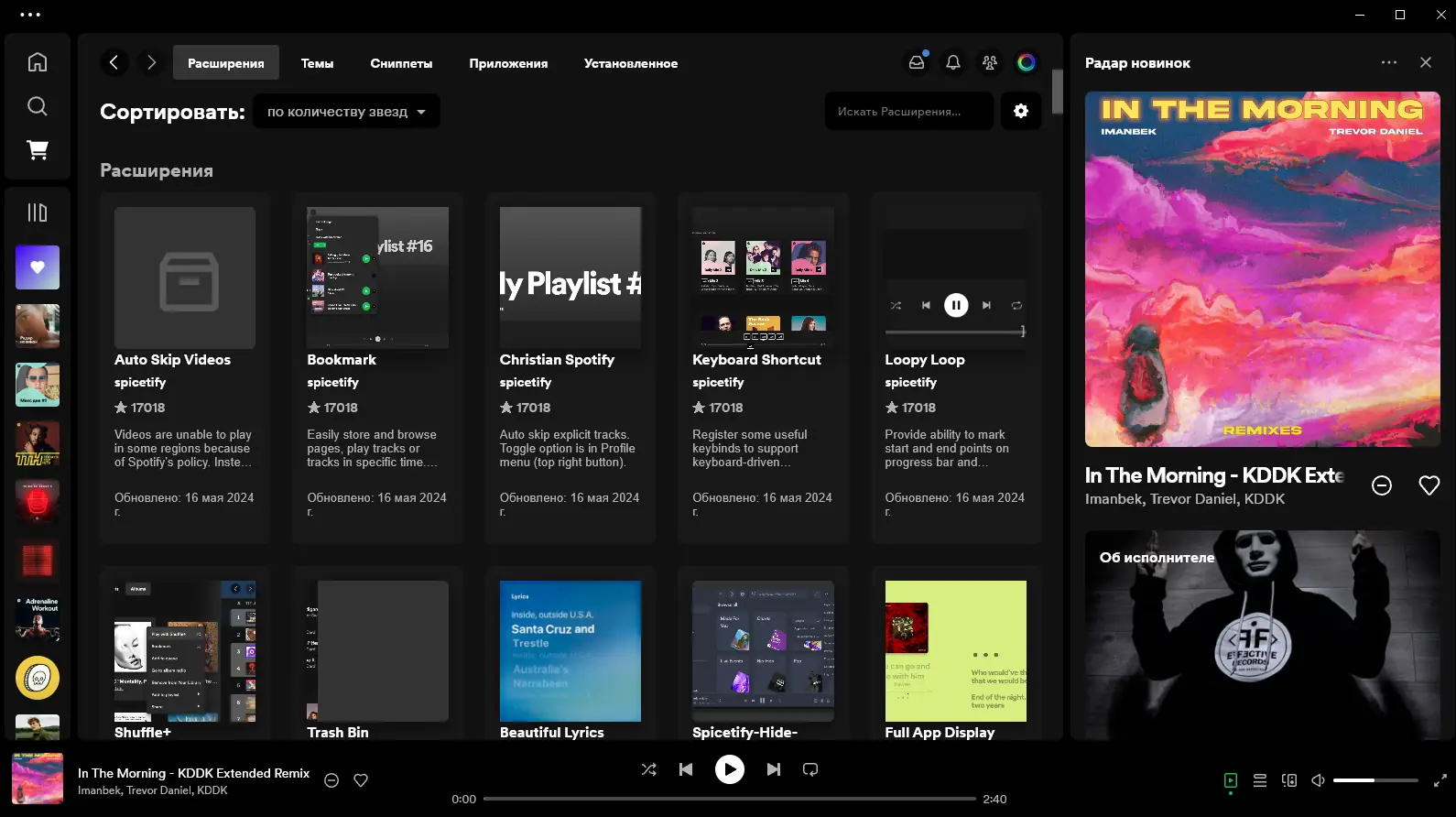Screen dimensions: 1456x817
Task: Focus the Искать Расширения search field
Action: 909,111
